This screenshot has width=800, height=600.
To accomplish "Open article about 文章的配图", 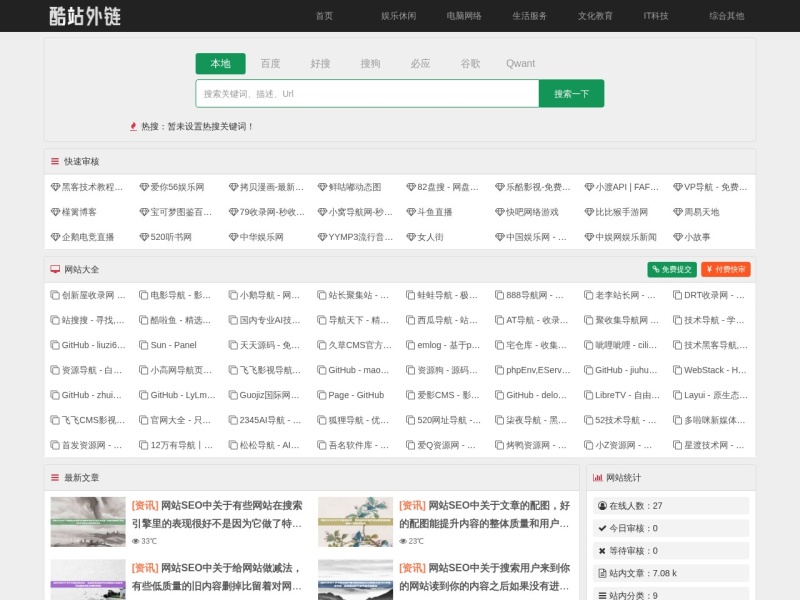I will pyautogui.click(x=484, y=514).
